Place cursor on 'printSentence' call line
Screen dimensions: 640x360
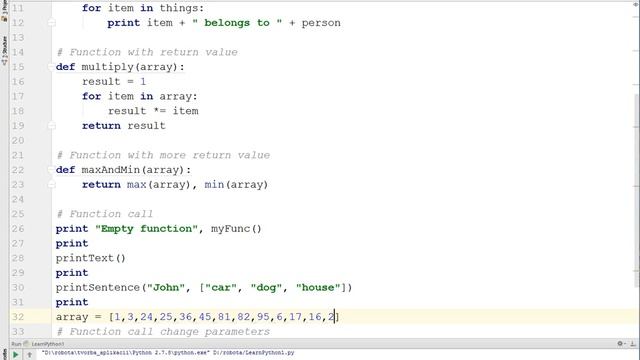tap(204, 287)
